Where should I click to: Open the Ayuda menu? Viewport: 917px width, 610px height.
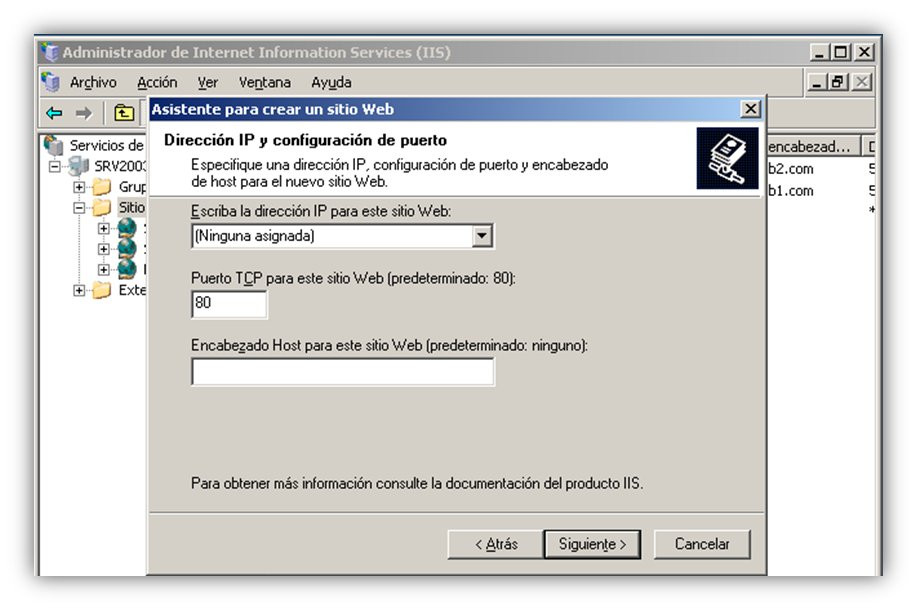[331, 82]
